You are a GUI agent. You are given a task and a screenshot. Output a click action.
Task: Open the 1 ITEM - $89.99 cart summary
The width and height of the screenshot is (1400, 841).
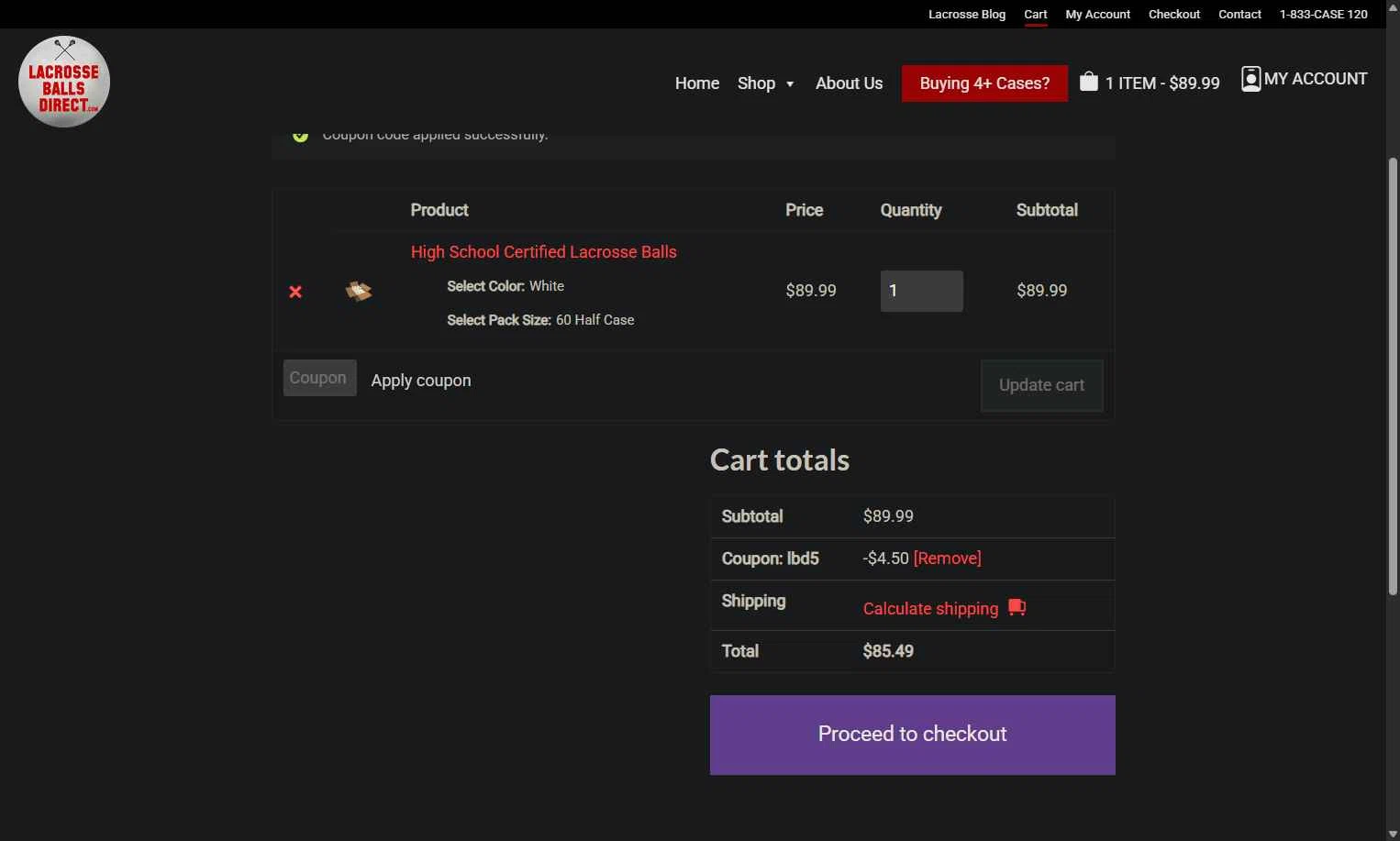click(x=1162, y=83)
